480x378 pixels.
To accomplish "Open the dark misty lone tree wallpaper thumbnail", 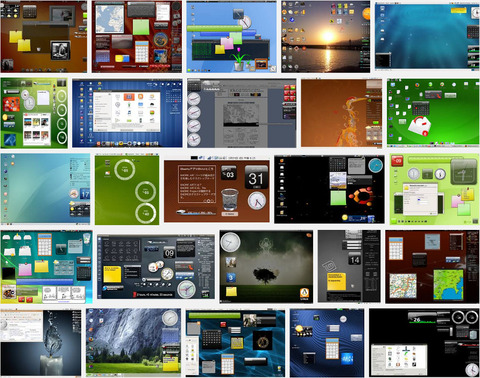I will pyautogui.click(x=266, y=267).
